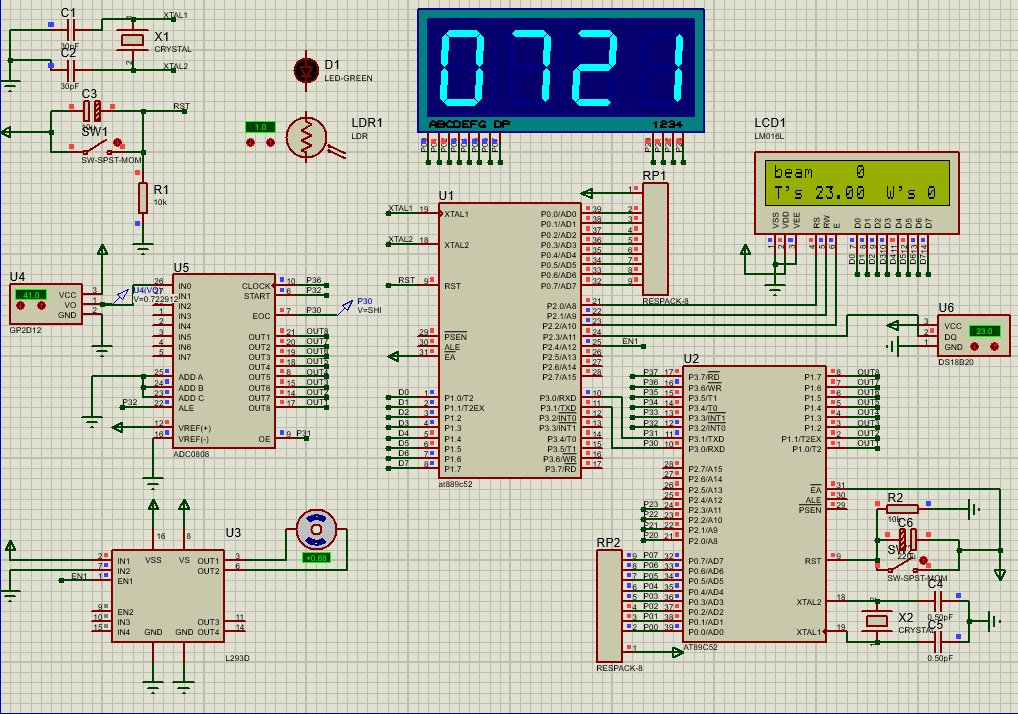1018x714 pixels.
Task: Click the ADC0808 part name text
Action: point(192,454)
